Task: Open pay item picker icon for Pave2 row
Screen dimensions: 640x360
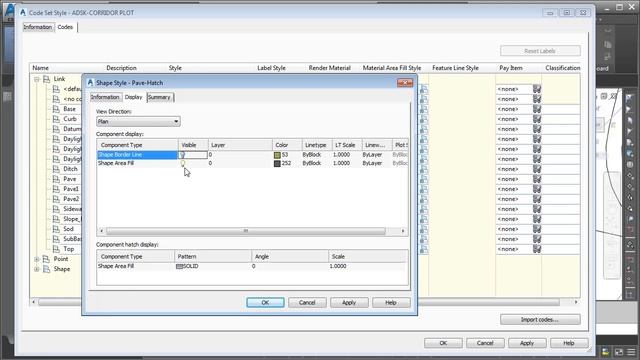Action: [x=537, y=199]
